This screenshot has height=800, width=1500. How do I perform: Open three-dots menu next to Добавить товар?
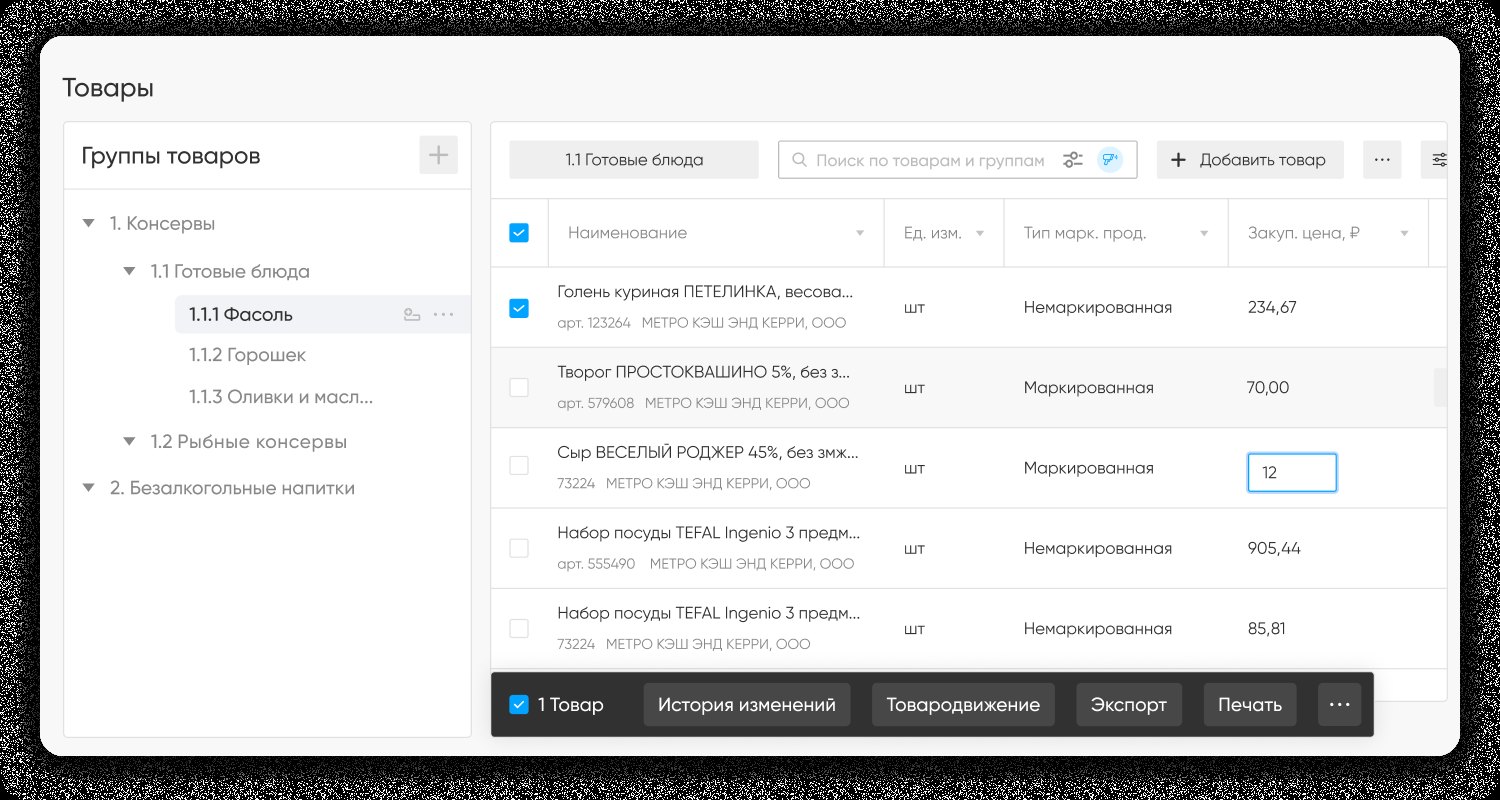click(x=1382, y=160)
